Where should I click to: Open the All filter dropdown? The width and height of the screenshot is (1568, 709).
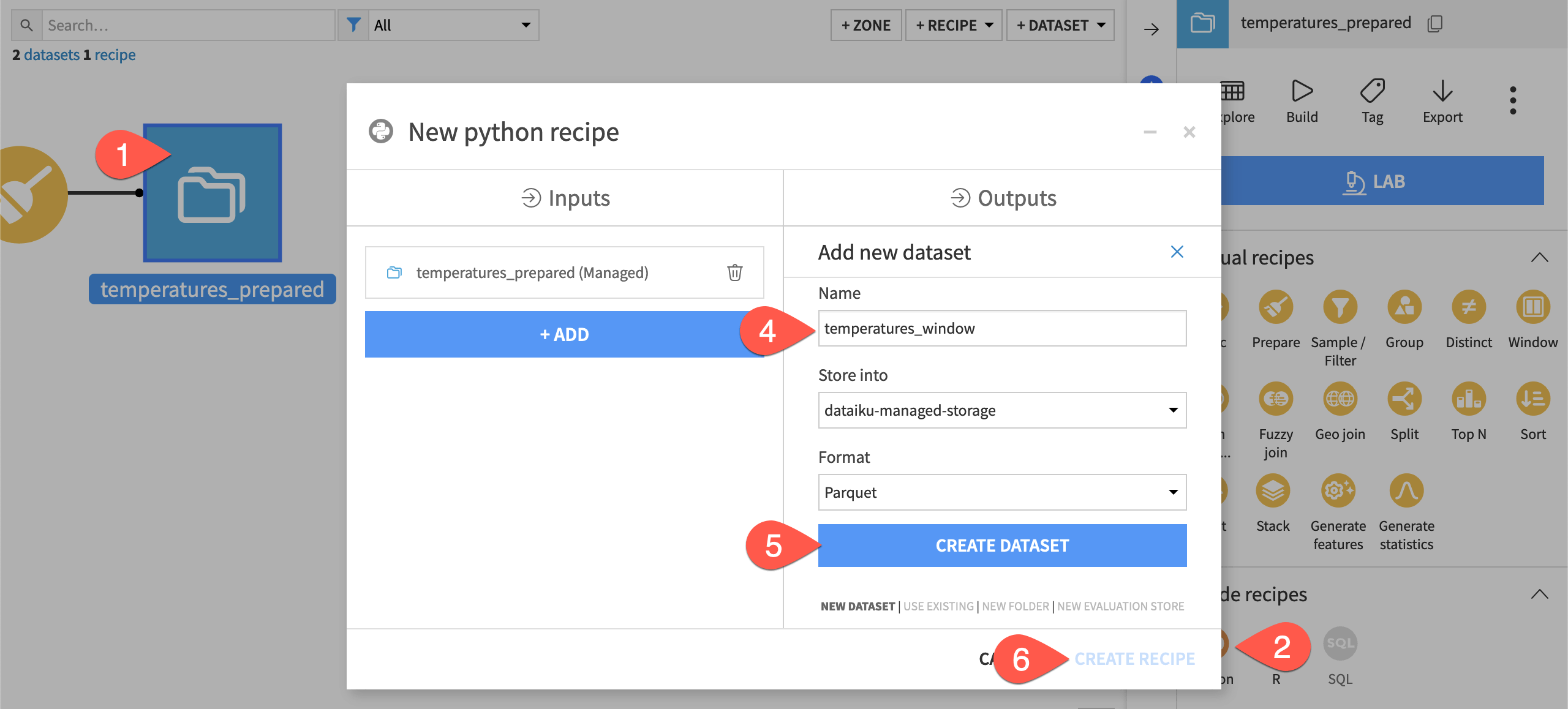coord(452,25)
